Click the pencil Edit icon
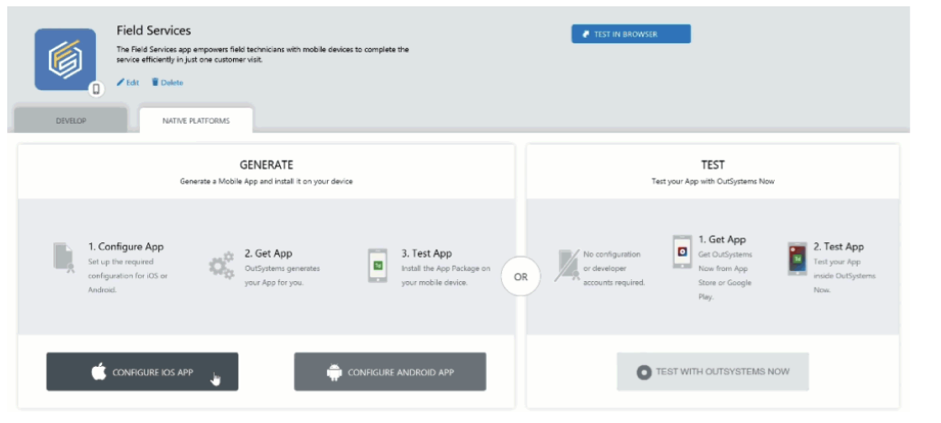Screen dimensions: 941x423 (120, 82)
